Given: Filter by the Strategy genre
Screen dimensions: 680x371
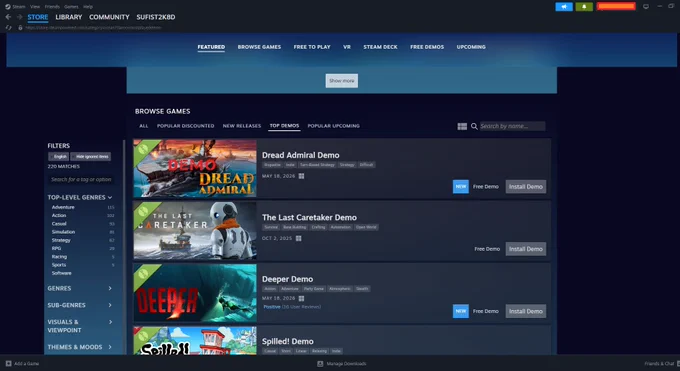Looking at the screenshot, I should click(x=61, y=240).
